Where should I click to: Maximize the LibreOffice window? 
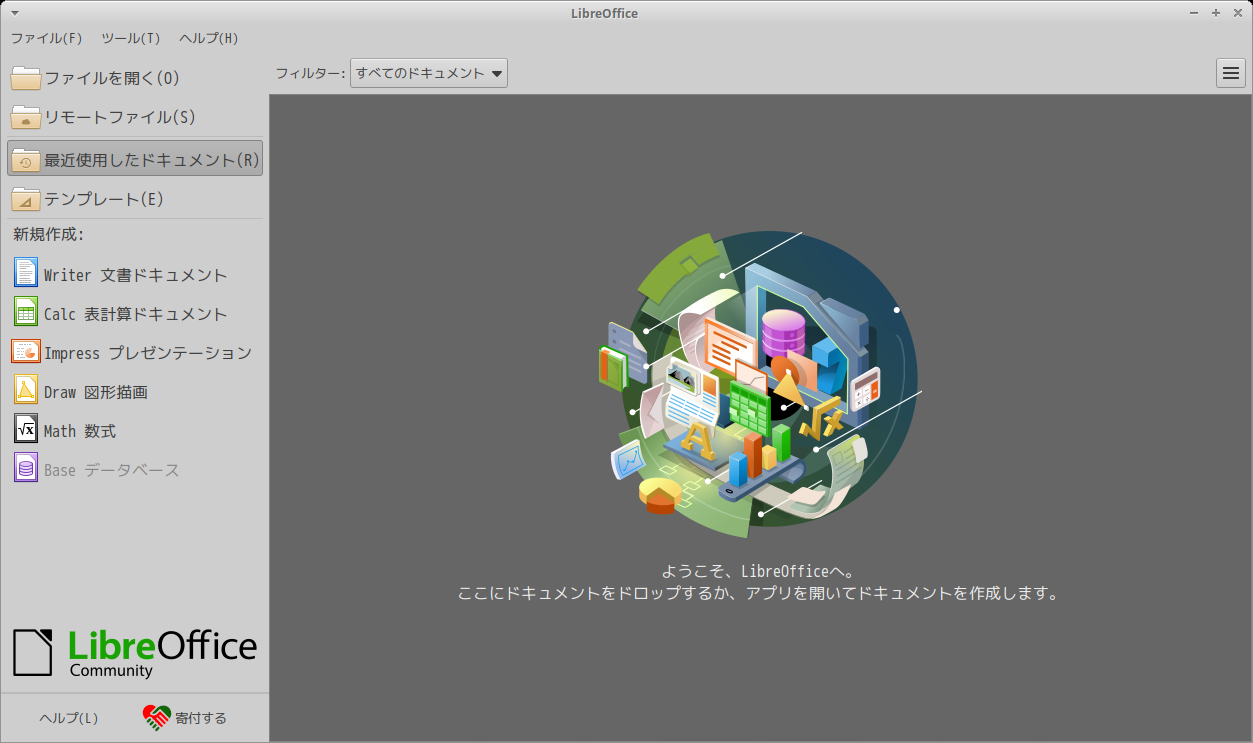1215,13
